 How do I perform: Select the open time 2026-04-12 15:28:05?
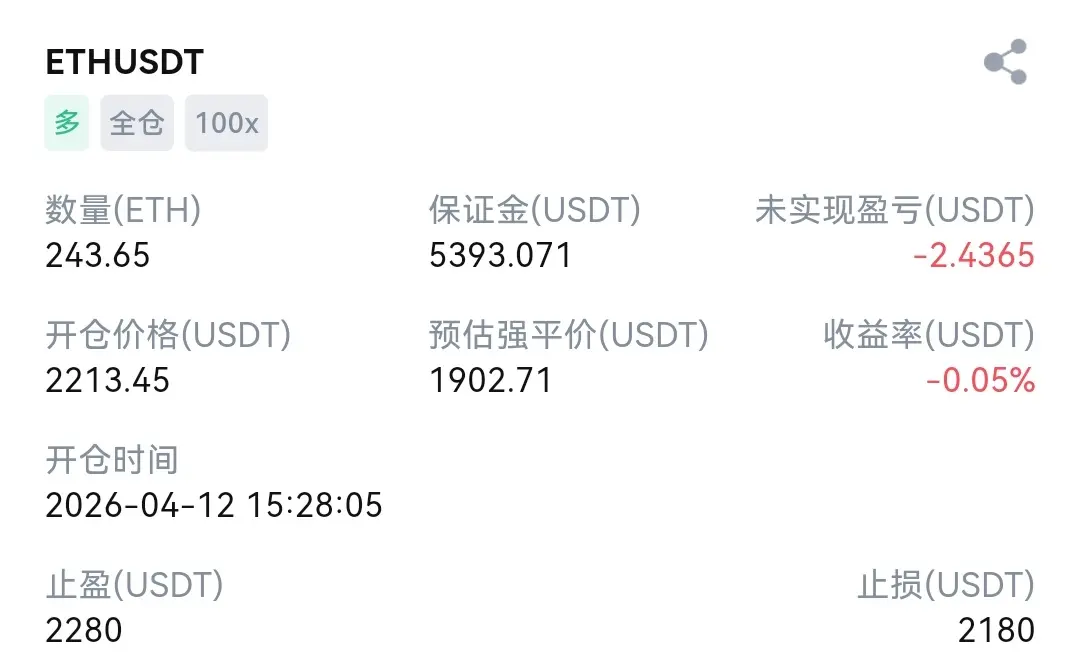214,505
